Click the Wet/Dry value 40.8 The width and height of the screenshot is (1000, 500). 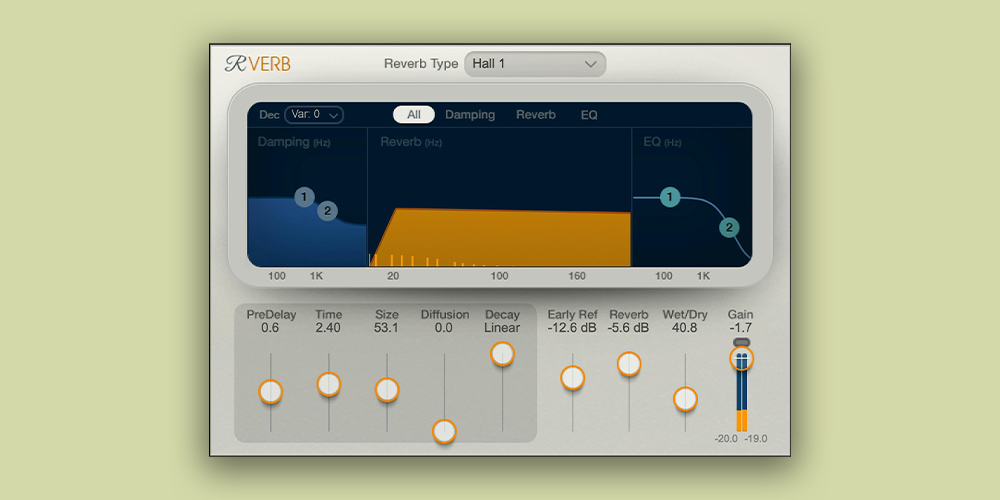pos(685,328)
